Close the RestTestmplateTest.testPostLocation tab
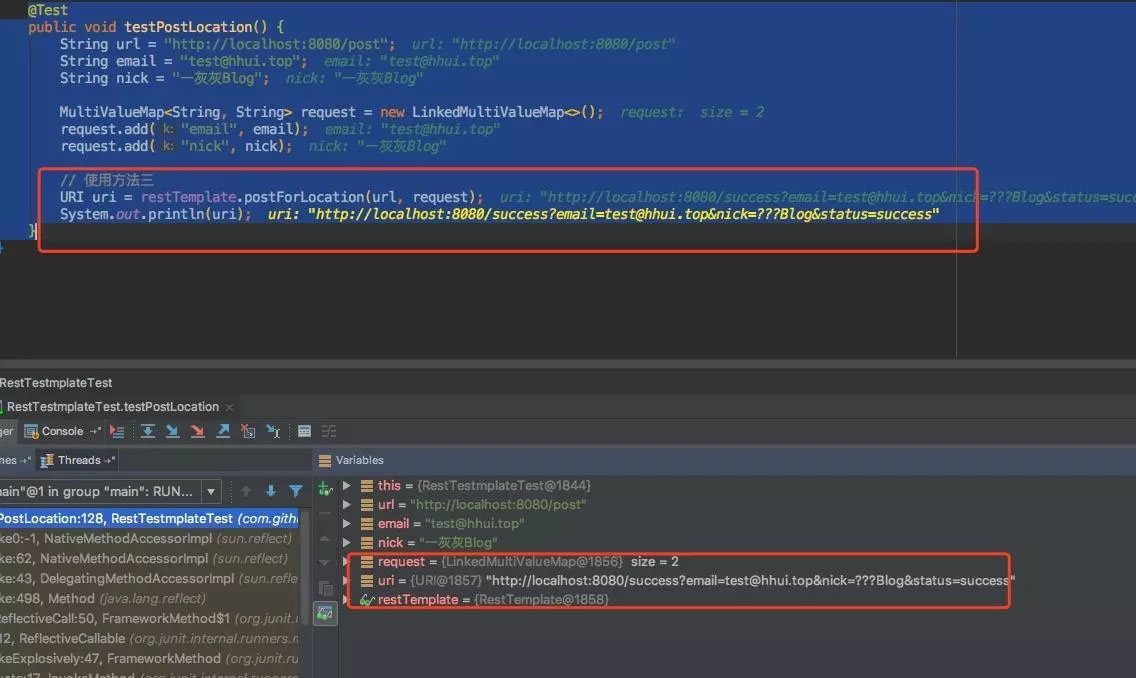1136x678 pixels. (230, 407)
